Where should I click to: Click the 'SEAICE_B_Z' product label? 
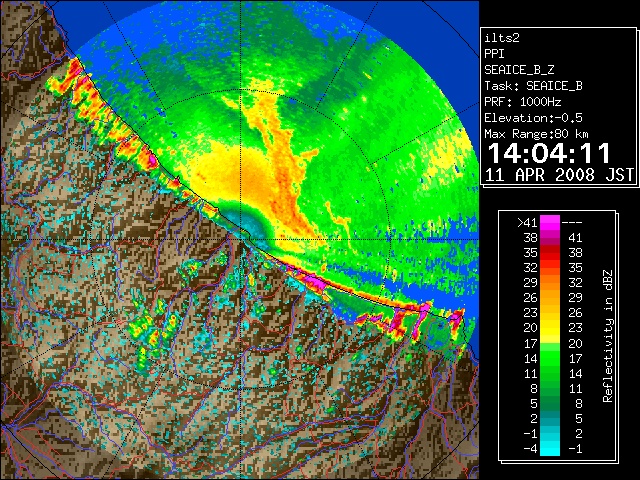(x=519, y=70)
